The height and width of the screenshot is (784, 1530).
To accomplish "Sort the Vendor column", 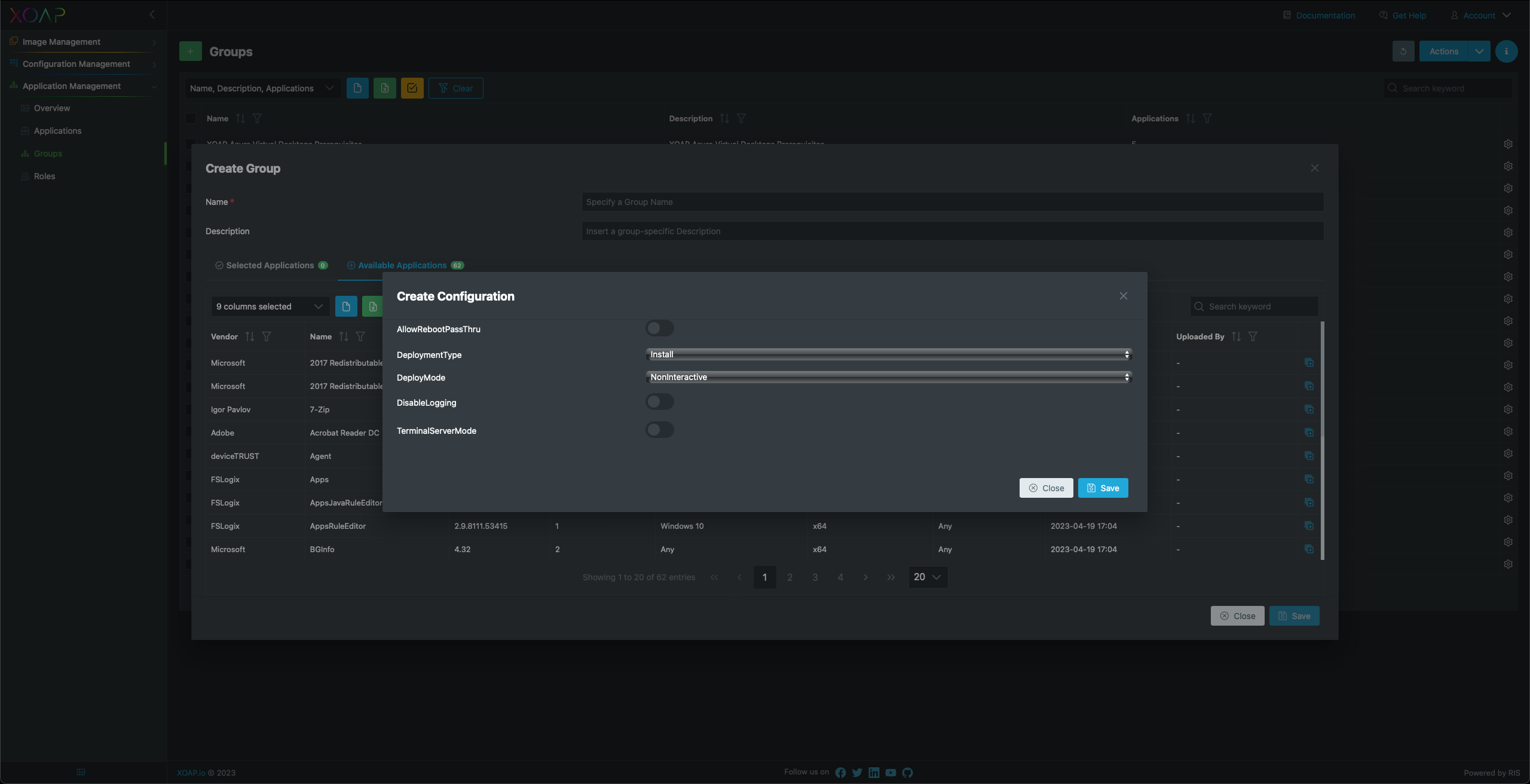I will (250, 336).
